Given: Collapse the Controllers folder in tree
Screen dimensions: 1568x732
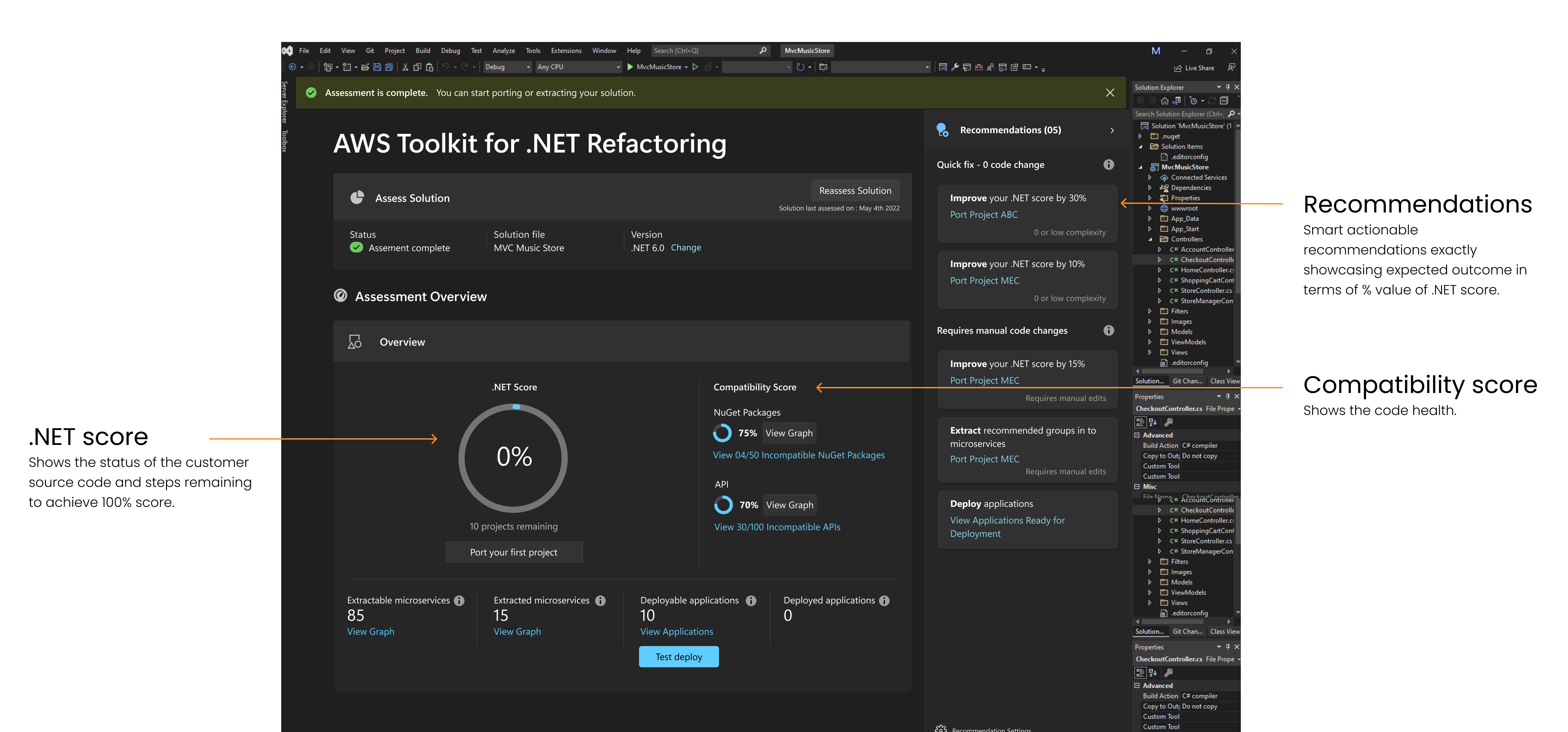Looking at the screenshot, I should click(1150, 239).
